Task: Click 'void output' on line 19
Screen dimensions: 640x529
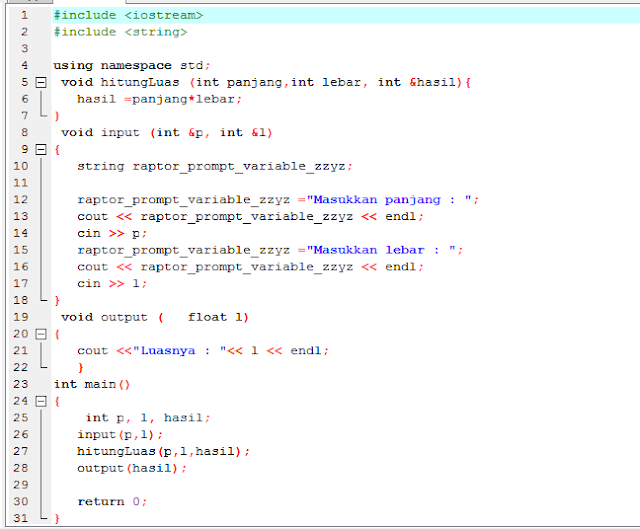Action: click(104, 317)
